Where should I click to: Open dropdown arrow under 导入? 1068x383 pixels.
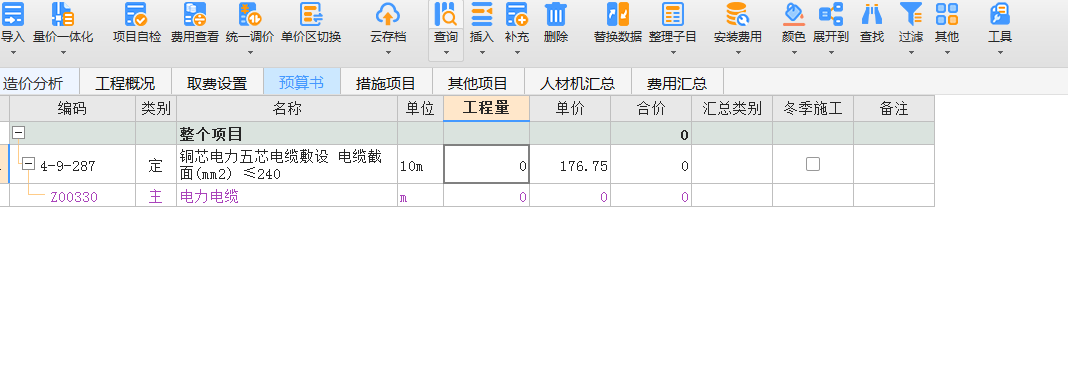12,52
